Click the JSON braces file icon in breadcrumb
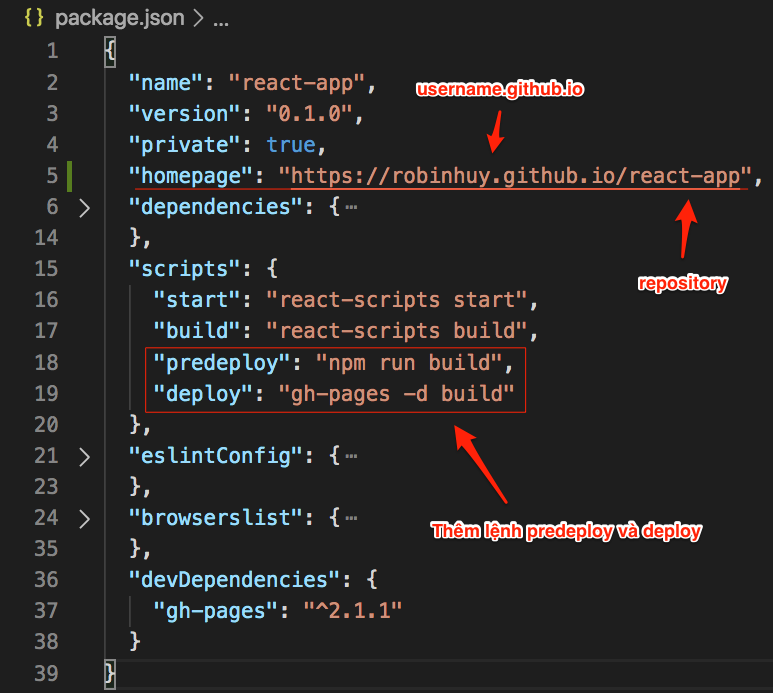 pos(34,18)
